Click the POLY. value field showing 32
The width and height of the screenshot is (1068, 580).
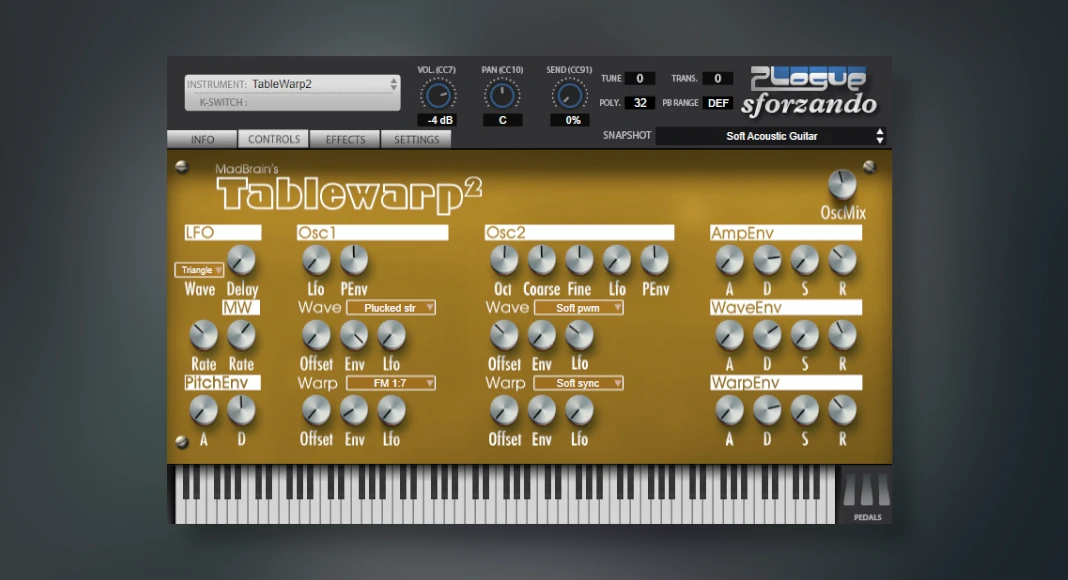pyautogui.click(x=639, y=103)
